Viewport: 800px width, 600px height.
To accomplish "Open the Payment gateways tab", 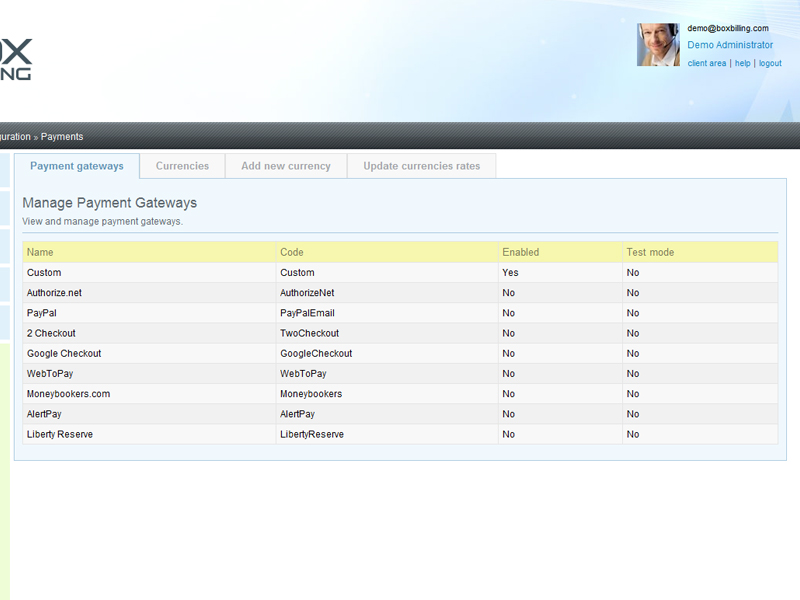I will click(77, 166).
